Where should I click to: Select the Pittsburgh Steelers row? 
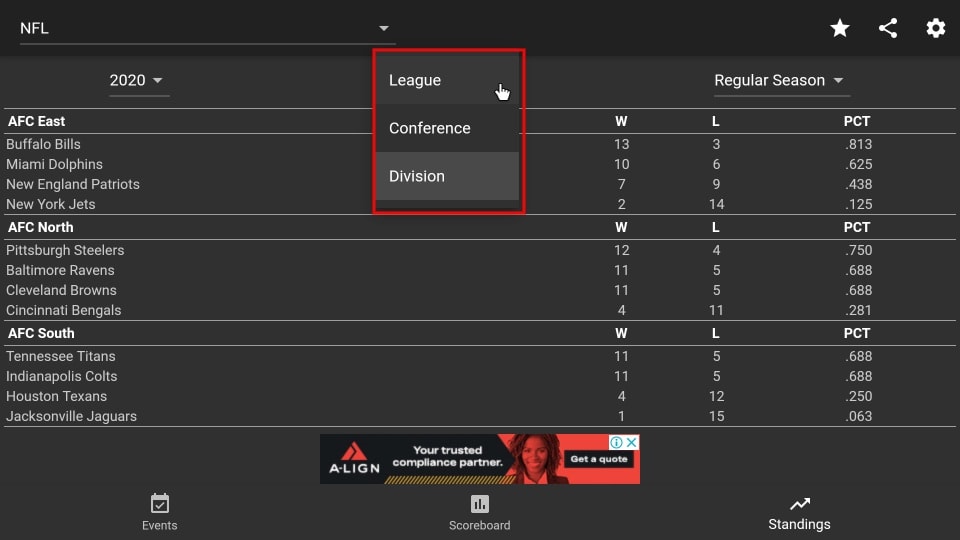click(x=479, y=250)
